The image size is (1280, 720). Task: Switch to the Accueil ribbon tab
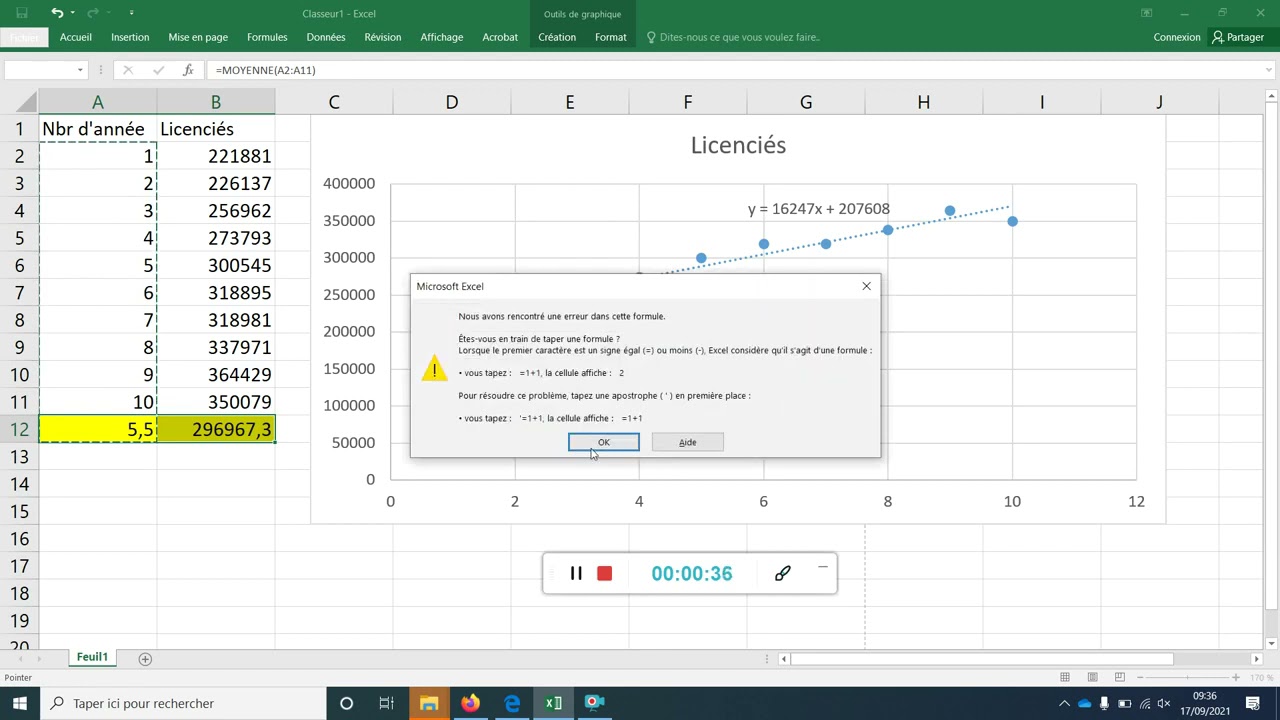coord(76,37)
